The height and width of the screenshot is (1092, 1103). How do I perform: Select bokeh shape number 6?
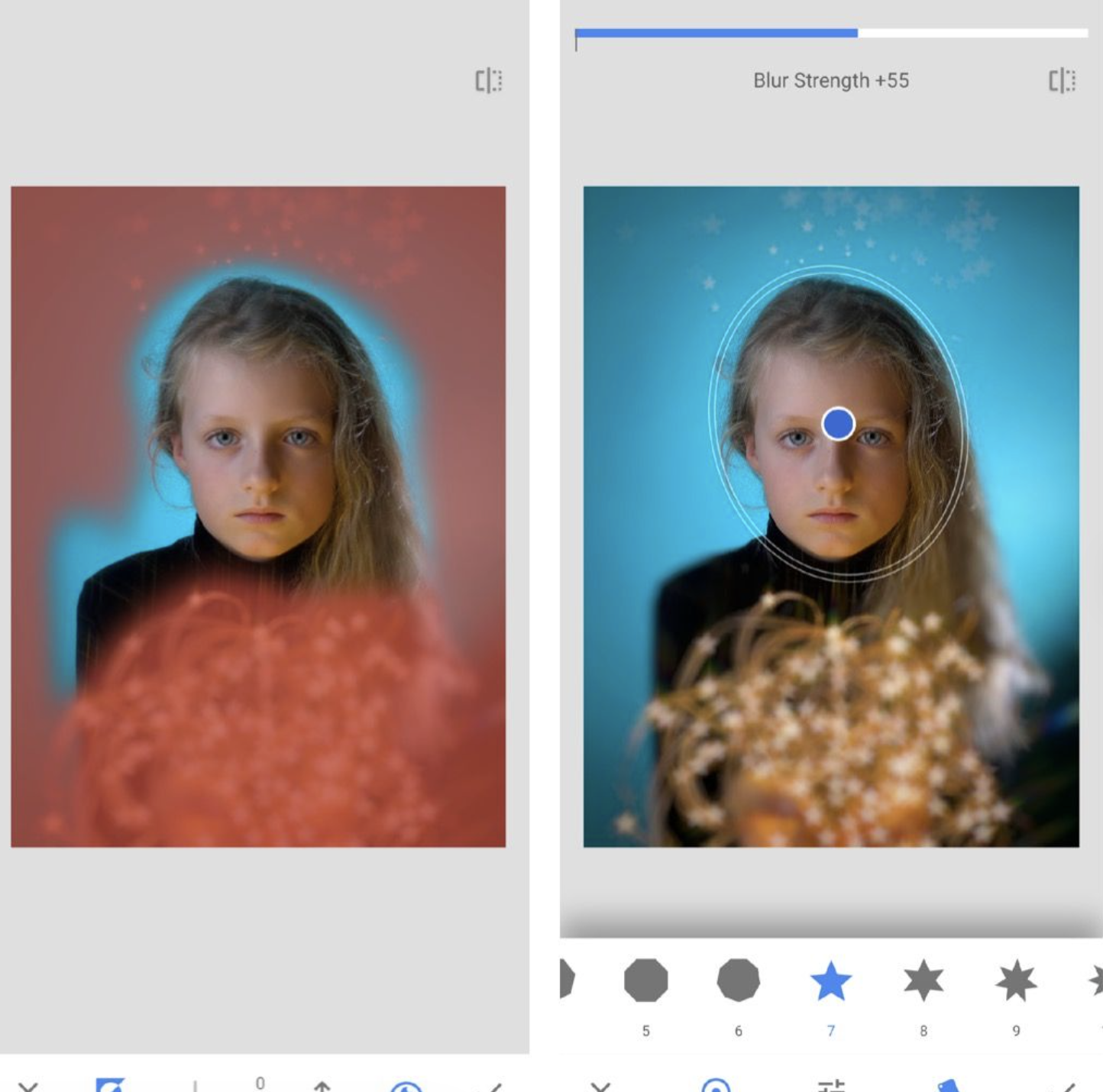(738, 984)
